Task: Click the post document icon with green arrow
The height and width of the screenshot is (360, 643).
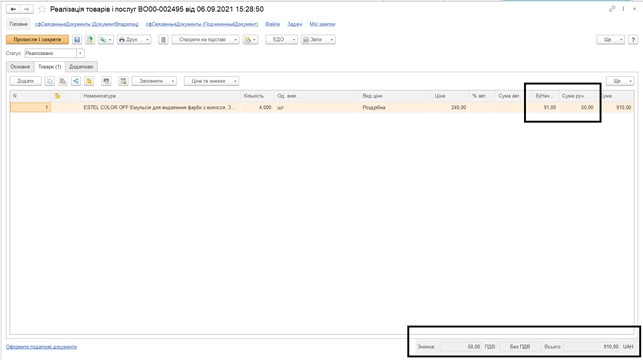Action: [x=90, y=40]
